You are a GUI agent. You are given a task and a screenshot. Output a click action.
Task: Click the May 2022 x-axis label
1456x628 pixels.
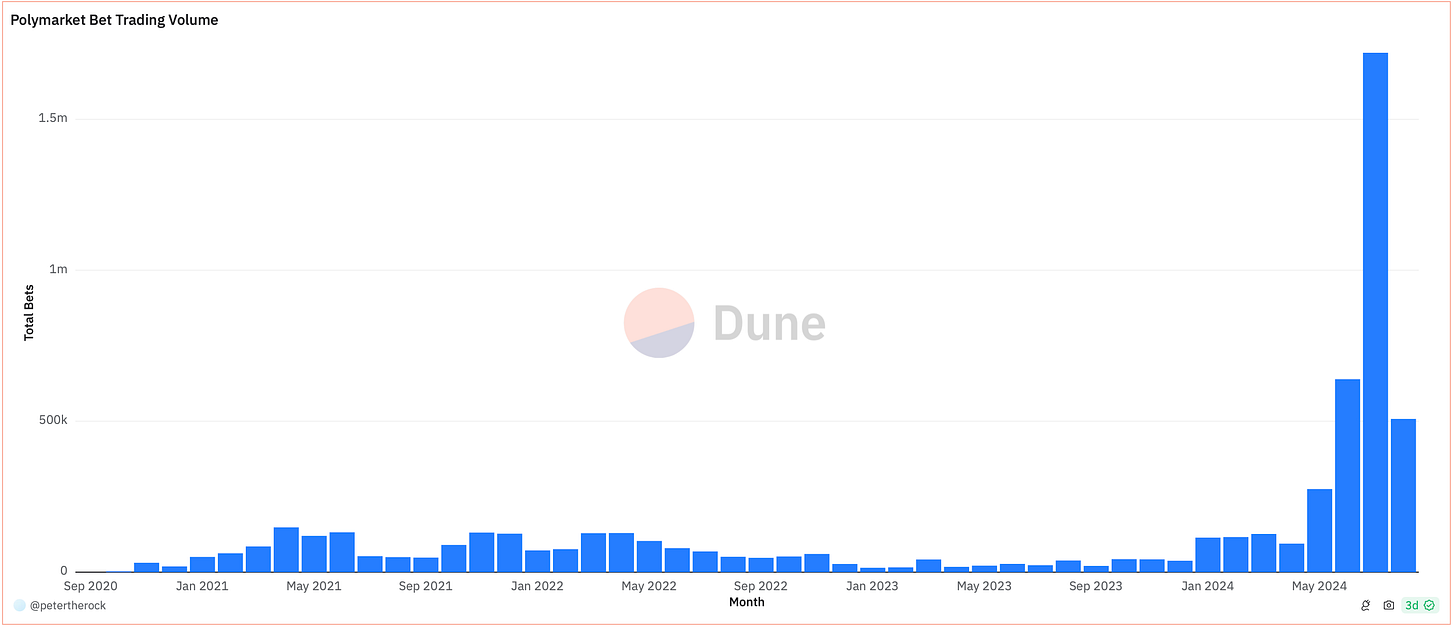tap(649, 586)
